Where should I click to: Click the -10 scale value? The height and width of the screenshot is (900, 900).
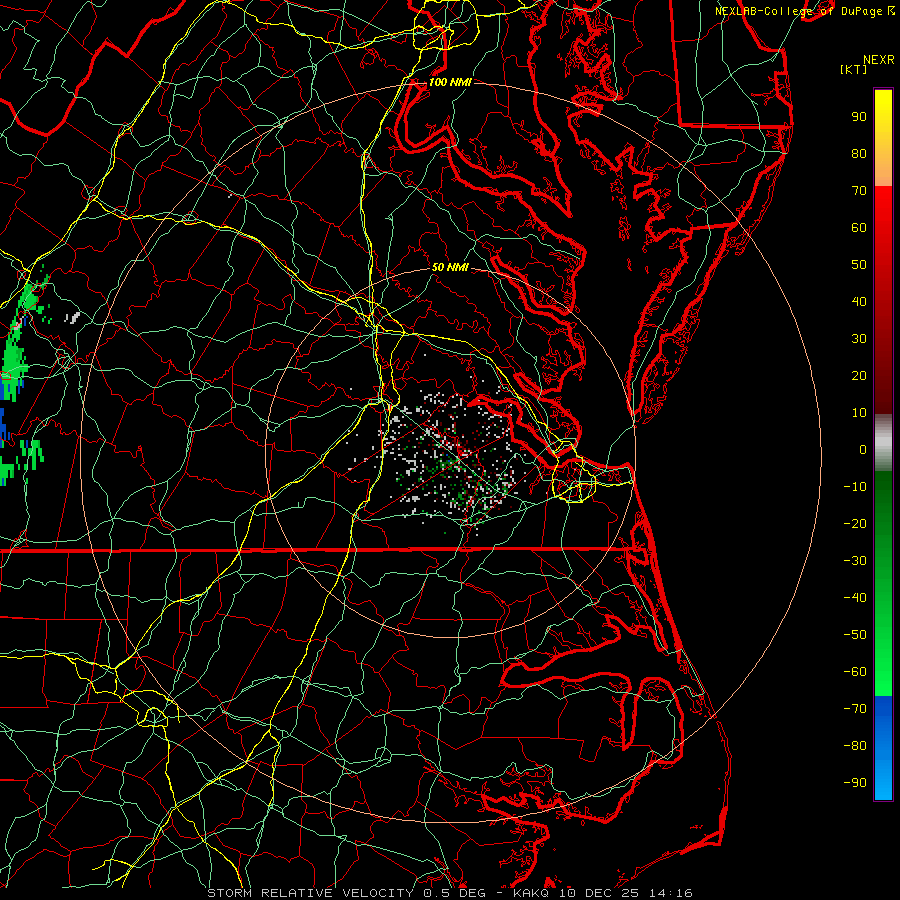click(x=855, y=487)
